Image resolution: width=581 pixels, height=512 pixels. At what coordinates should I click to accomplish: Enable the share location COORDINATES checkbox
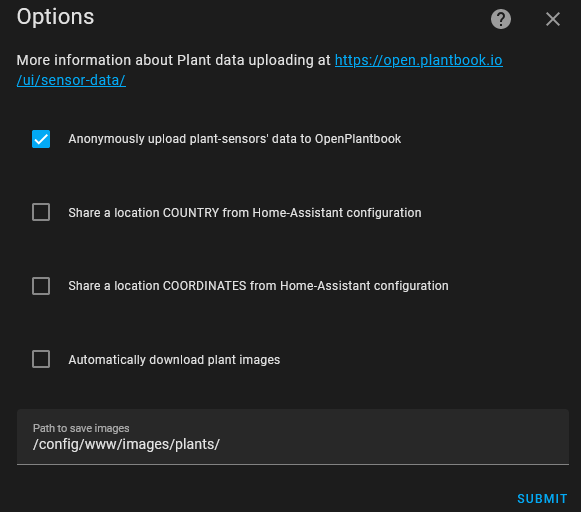point(41,286)
